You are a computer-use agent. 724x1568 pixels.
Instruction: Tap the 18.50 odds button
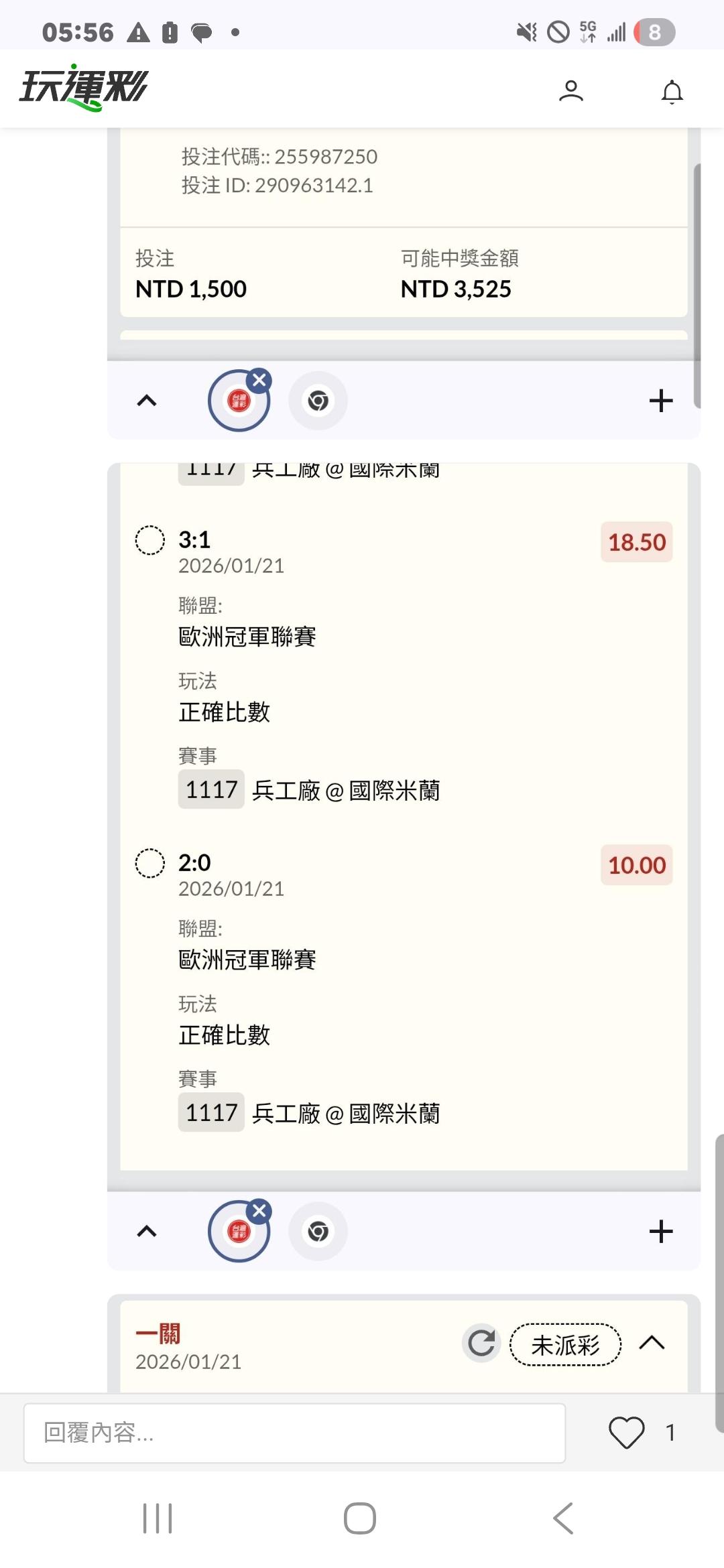pyautogui.click(x=636, y=542)
